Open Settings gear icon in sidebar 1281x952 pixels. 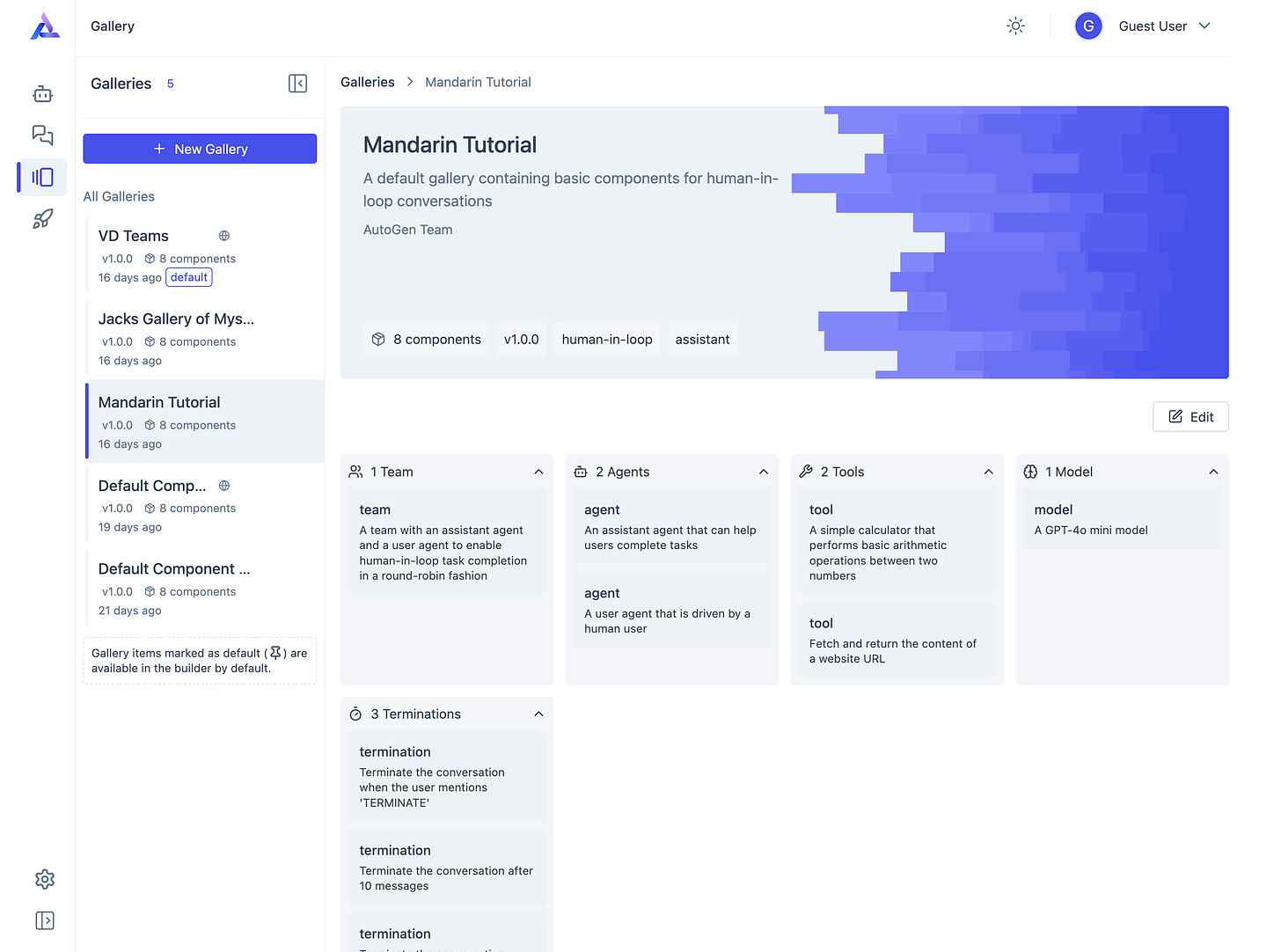(45, 879)
